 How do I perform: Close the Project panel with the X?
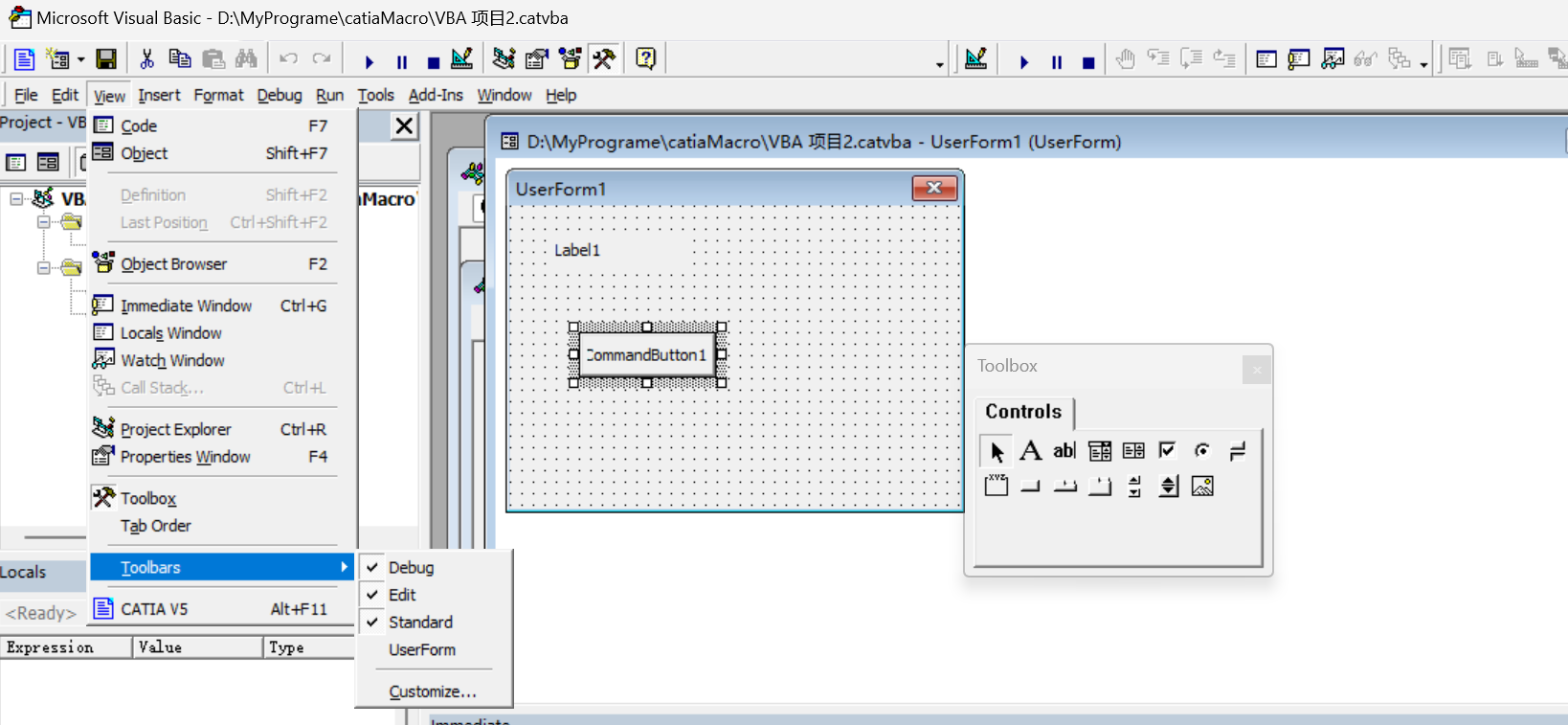[x=405, y=125]
